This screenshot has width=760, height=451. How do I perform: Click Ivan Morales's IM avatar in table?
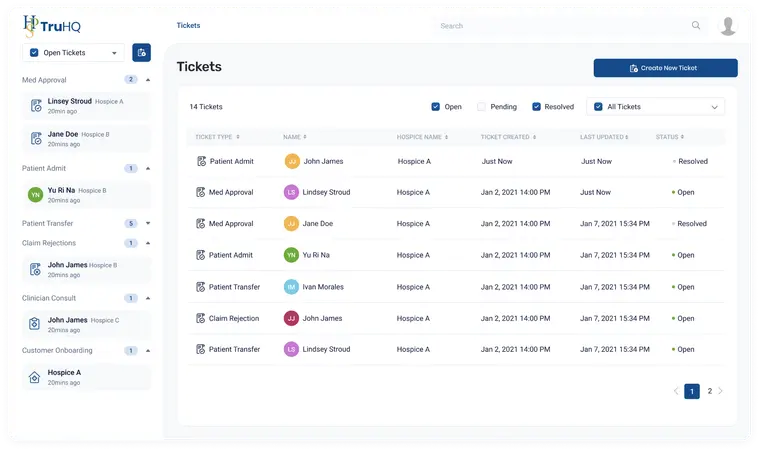tap(291, 287)
